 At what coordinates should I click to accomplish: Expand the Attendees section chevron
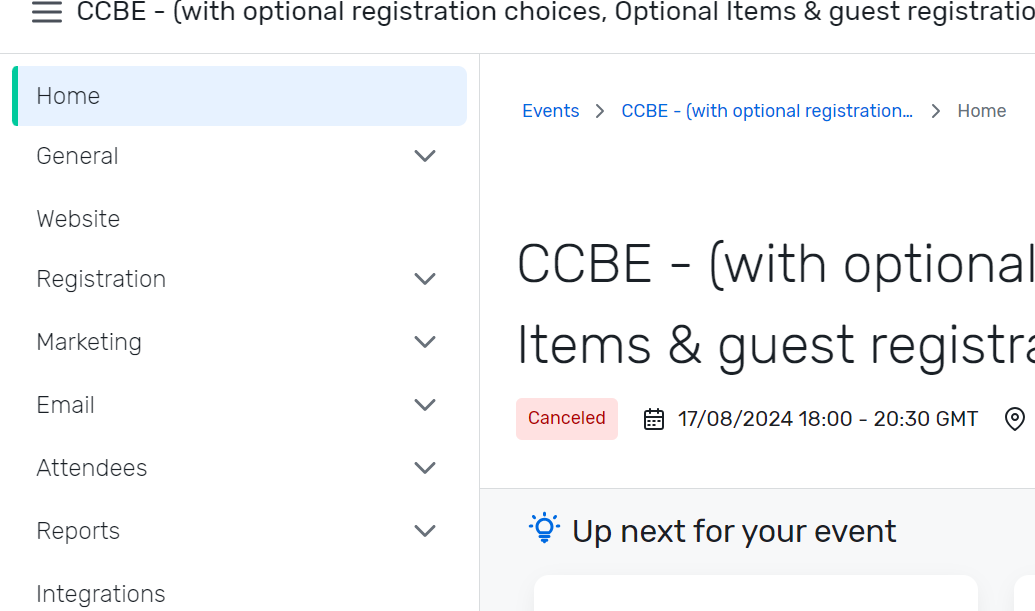[x=424, y=468]
